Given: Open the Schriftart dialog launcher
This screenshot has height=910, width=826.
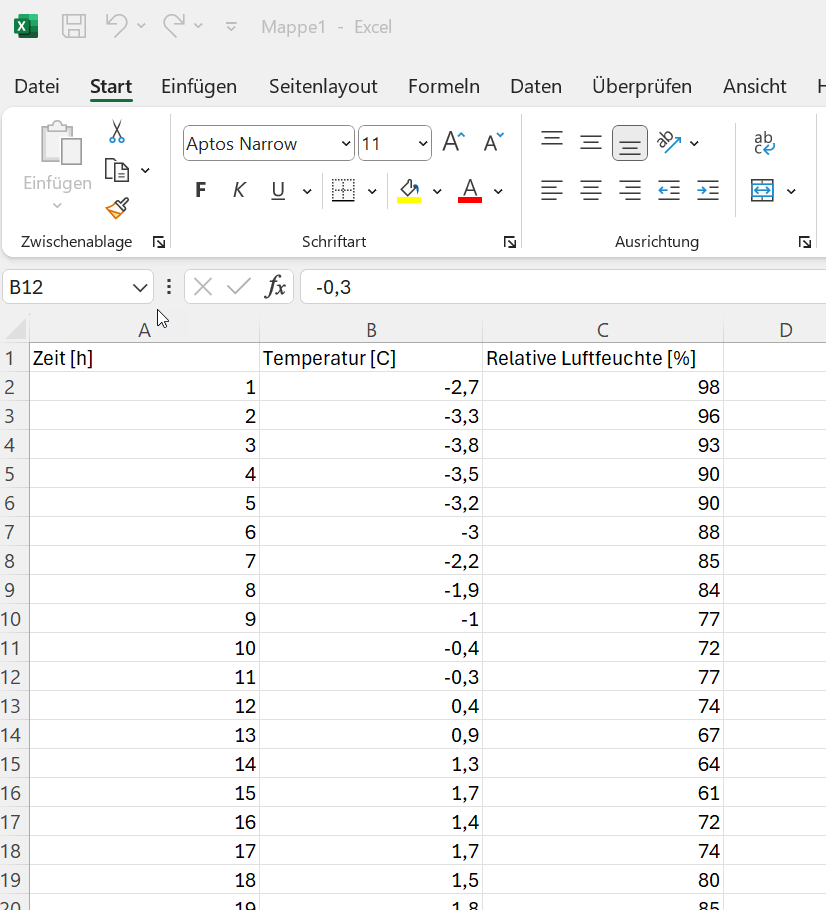Looking at the screenshot, I should (x=510, y=242).
